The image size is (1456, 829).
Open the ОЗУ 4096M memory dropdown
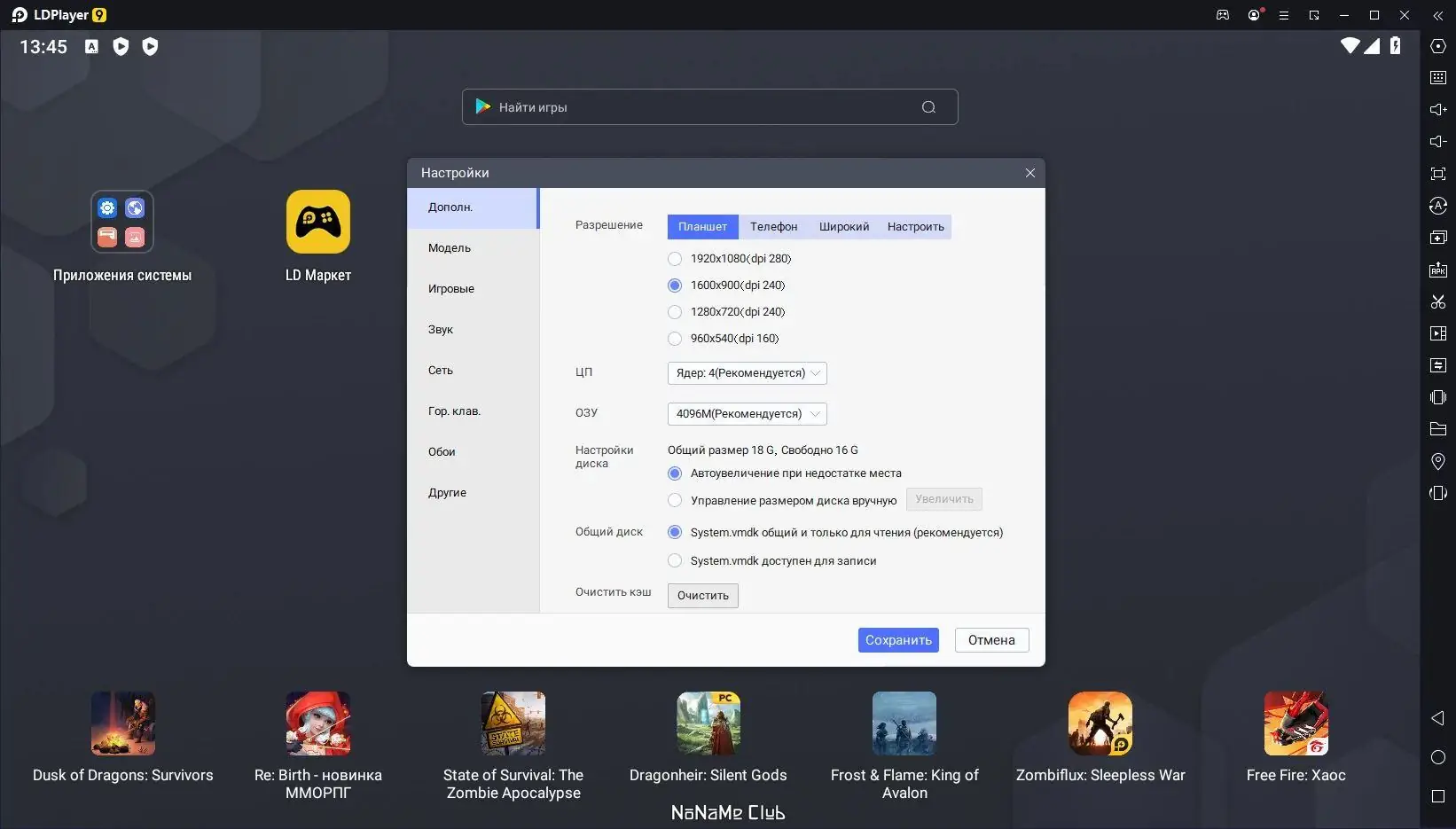click(748, 414)
